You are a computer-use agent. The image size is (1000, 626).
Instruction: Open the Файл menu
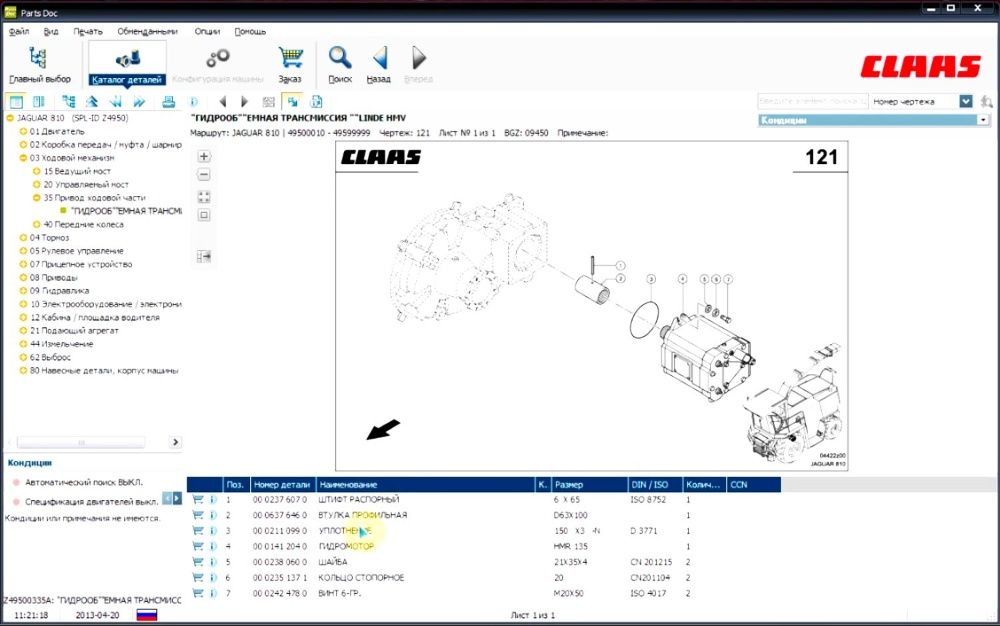(18, 31)
